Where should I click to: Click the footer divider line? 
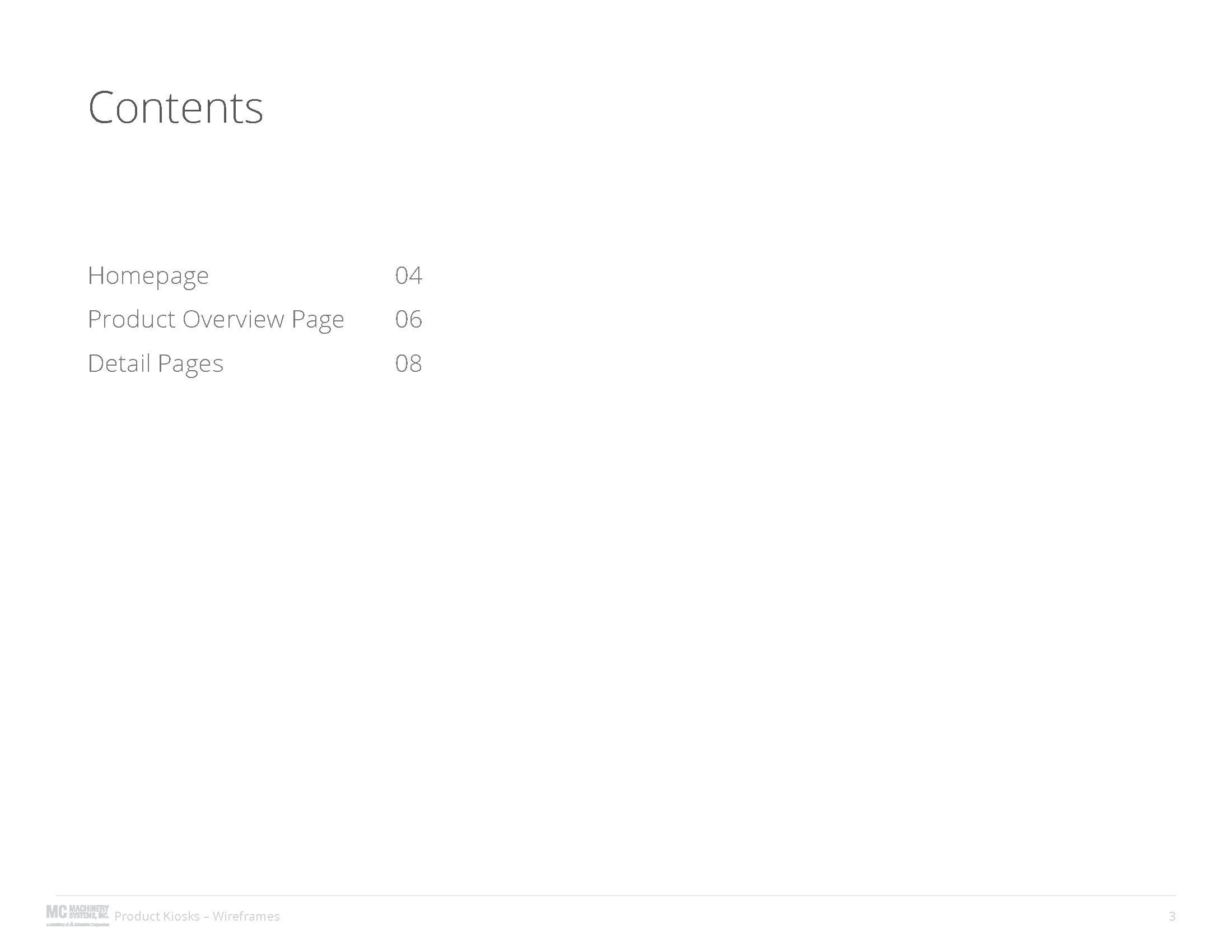(616, 895)
